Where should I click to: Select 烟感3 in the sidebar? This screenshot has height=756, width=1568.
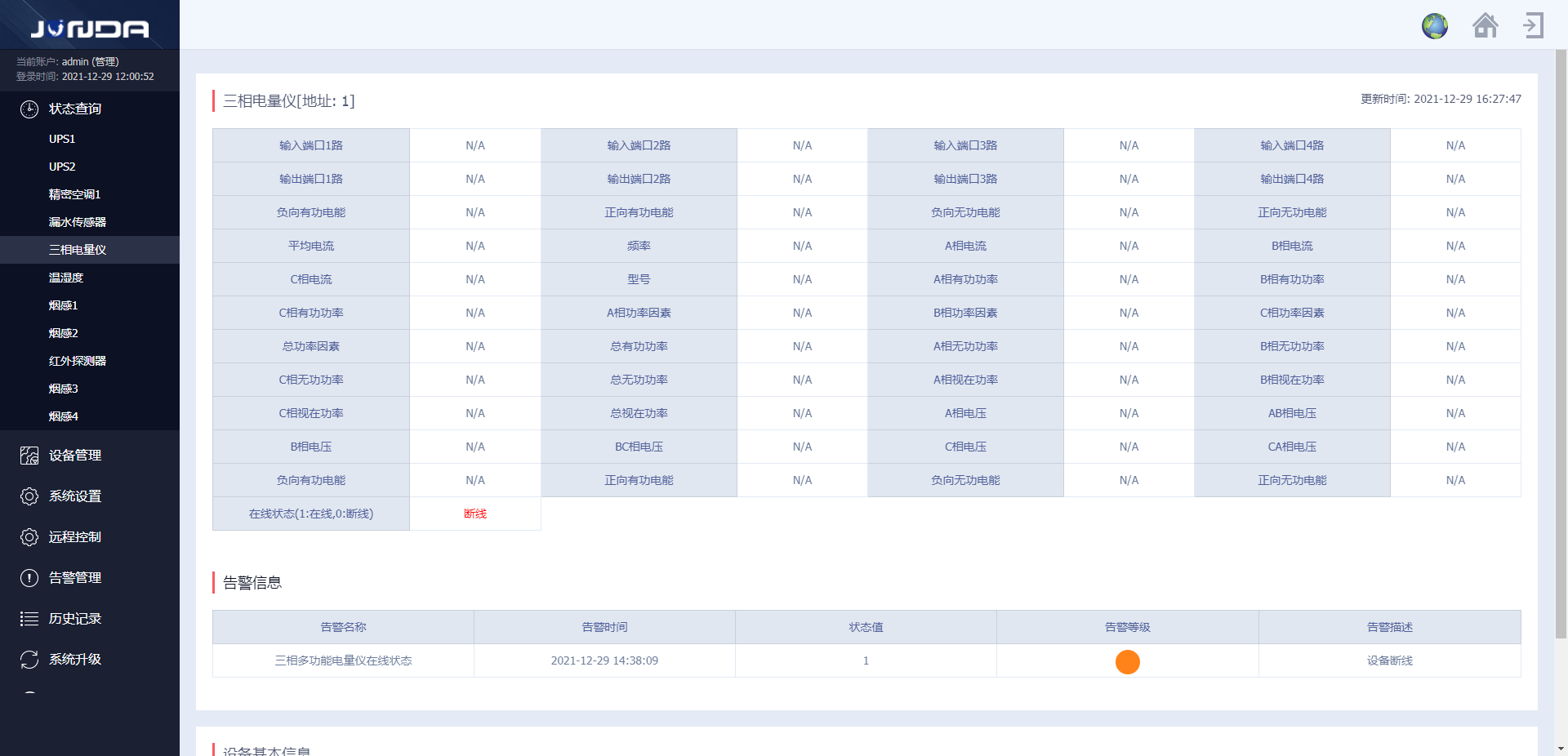[x=63, y=389]
